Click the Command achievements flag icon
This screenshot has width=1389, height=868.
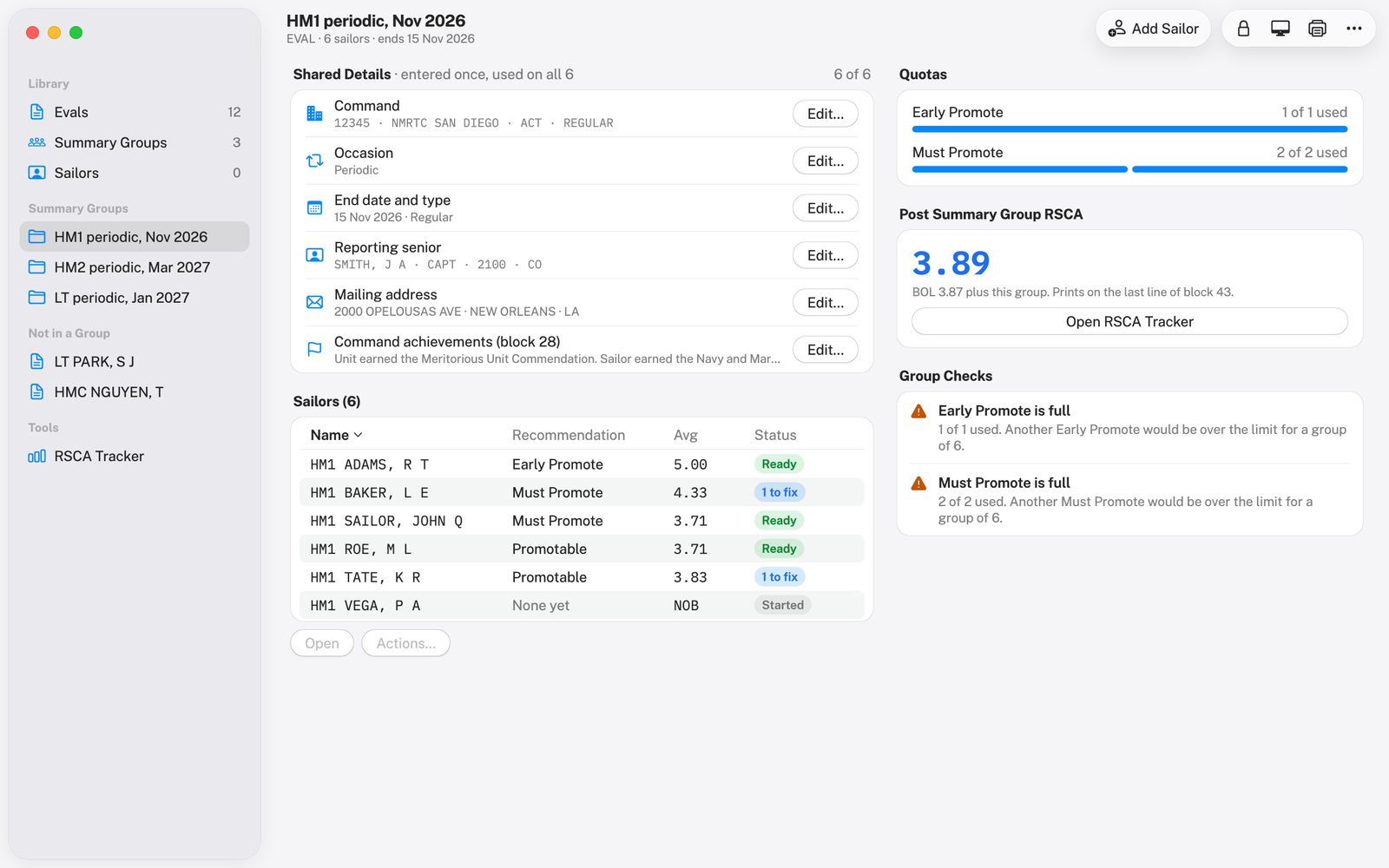[314, 350]
